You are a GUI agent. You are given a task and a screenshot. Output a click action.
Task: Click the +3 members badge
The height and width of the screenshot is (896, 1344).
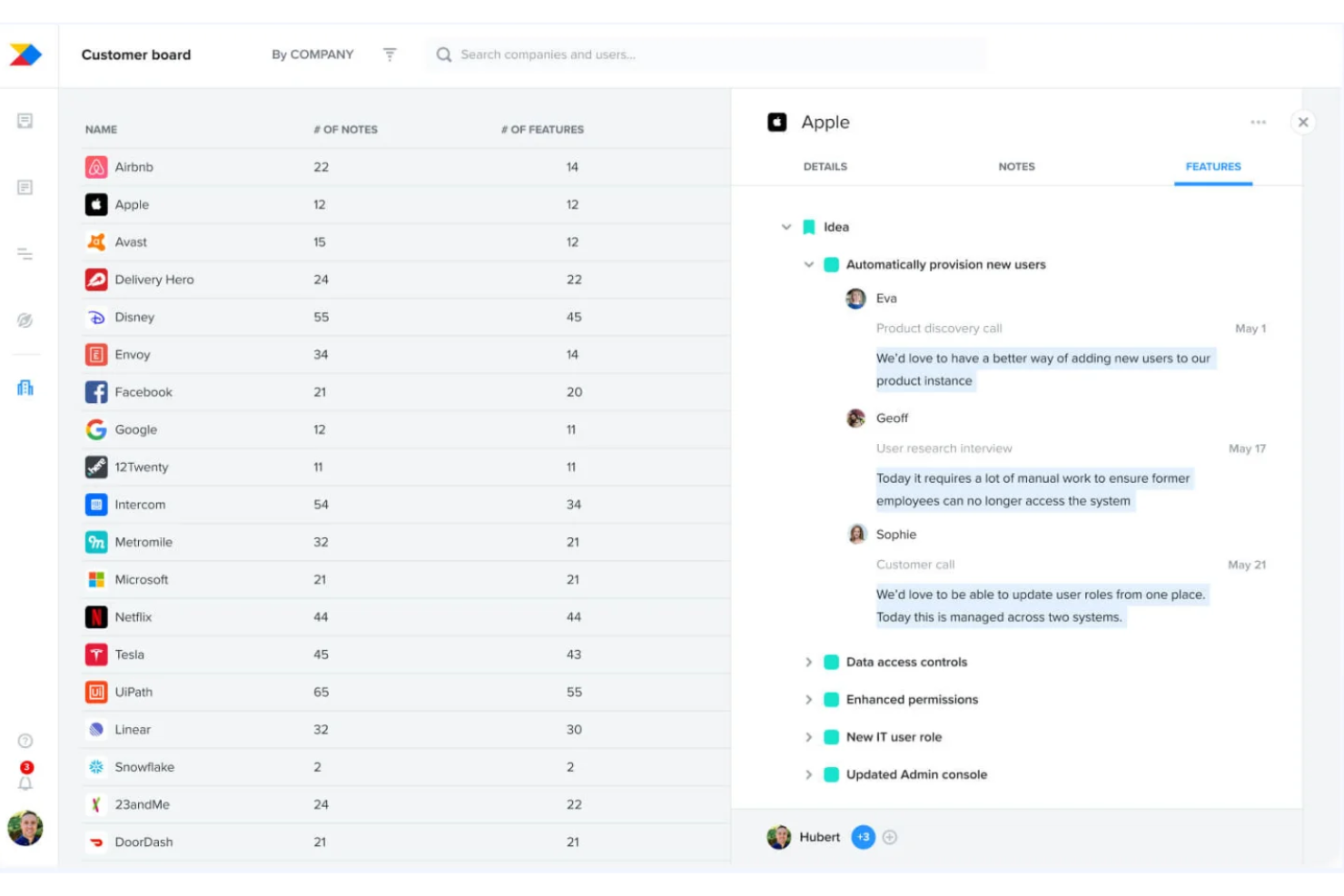click(x=863, y=837)
